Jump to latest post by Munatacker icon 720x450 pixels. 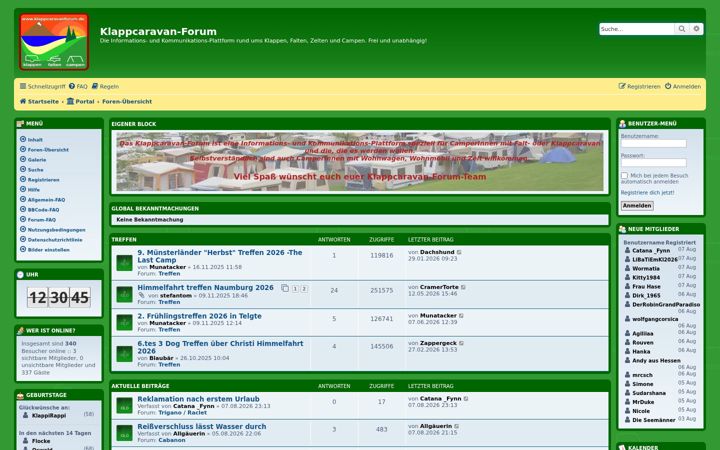[461, 316]
